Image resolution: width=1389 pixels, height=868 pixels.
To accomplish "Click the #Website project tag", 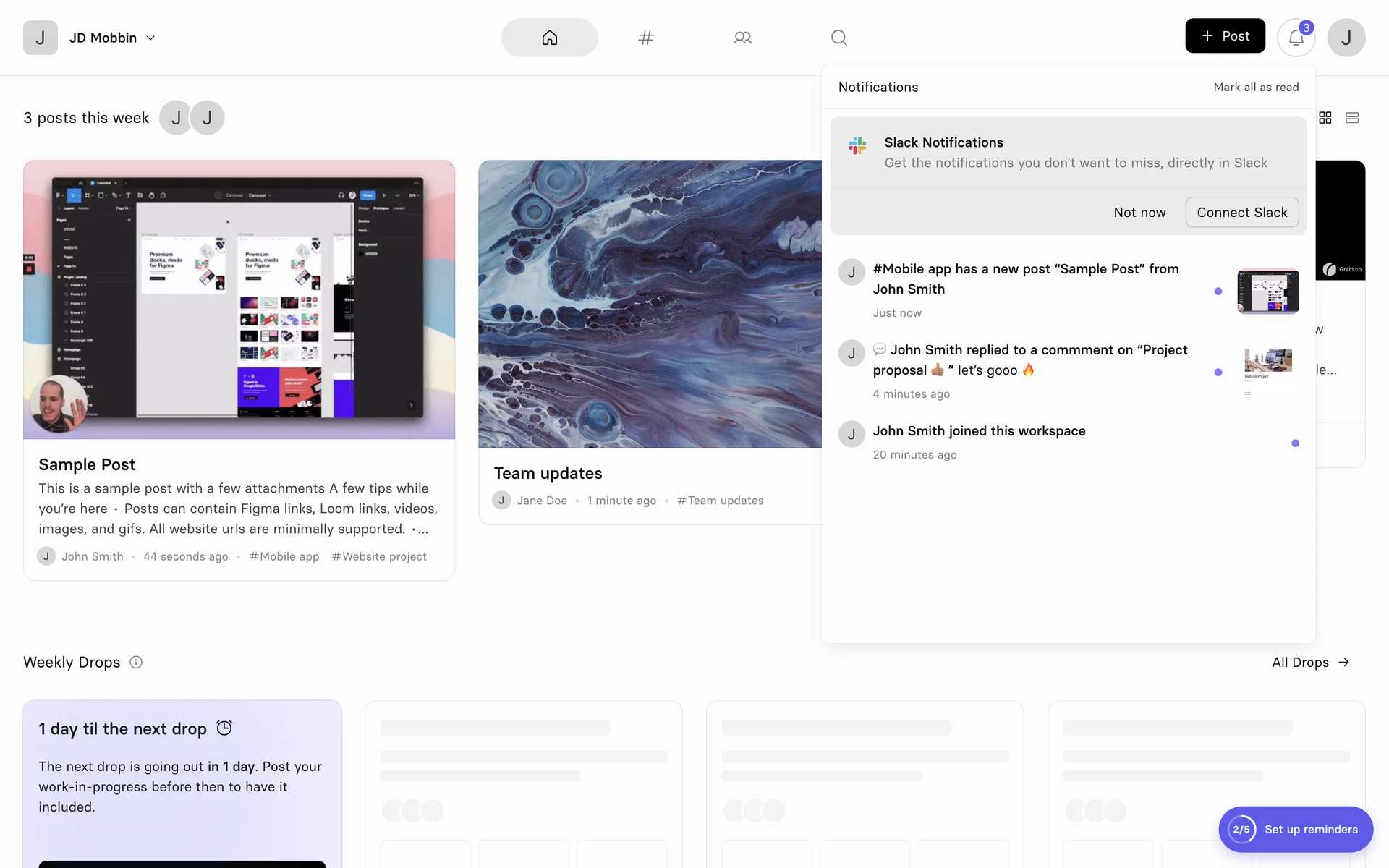I will pyautogui.click(x=379, y=556).
